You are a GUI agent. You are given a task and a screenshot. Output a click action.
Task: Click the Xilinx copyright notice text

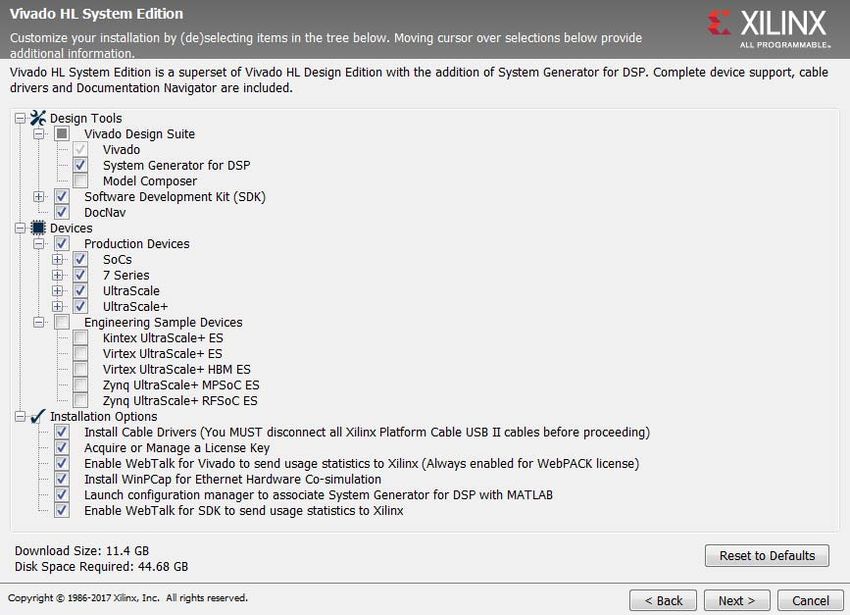click(128, 598)
